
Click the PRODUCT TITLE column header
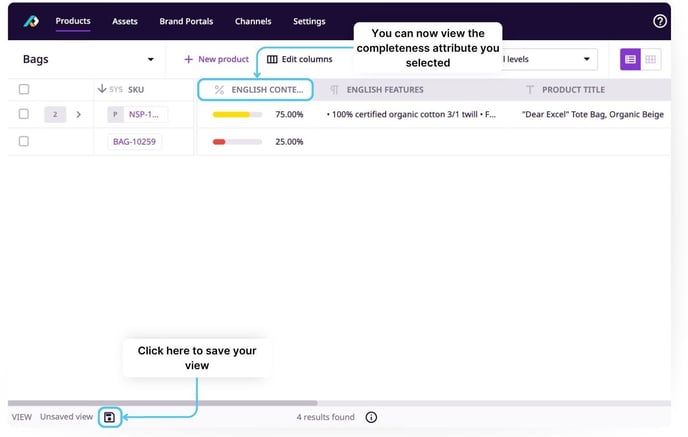(573, 90)
